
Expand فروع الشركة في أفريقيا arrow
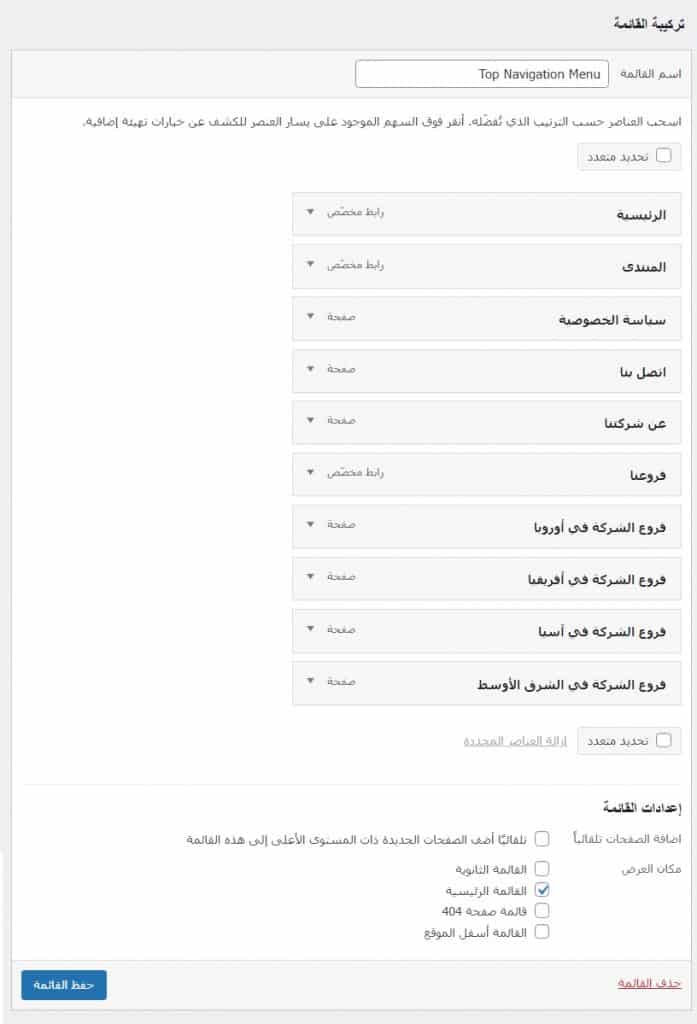pyautogui.click(x=310, y=577)
